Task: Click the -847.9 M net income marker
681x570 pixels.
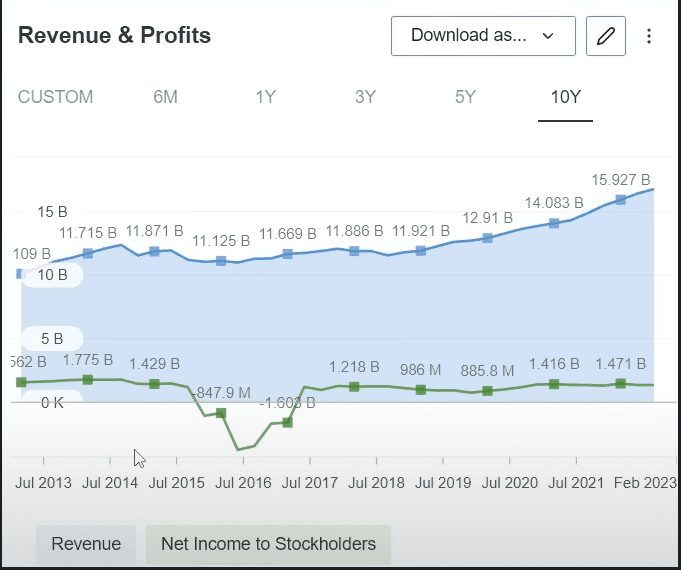Action: pyautogui.click(x=221, y=412)
